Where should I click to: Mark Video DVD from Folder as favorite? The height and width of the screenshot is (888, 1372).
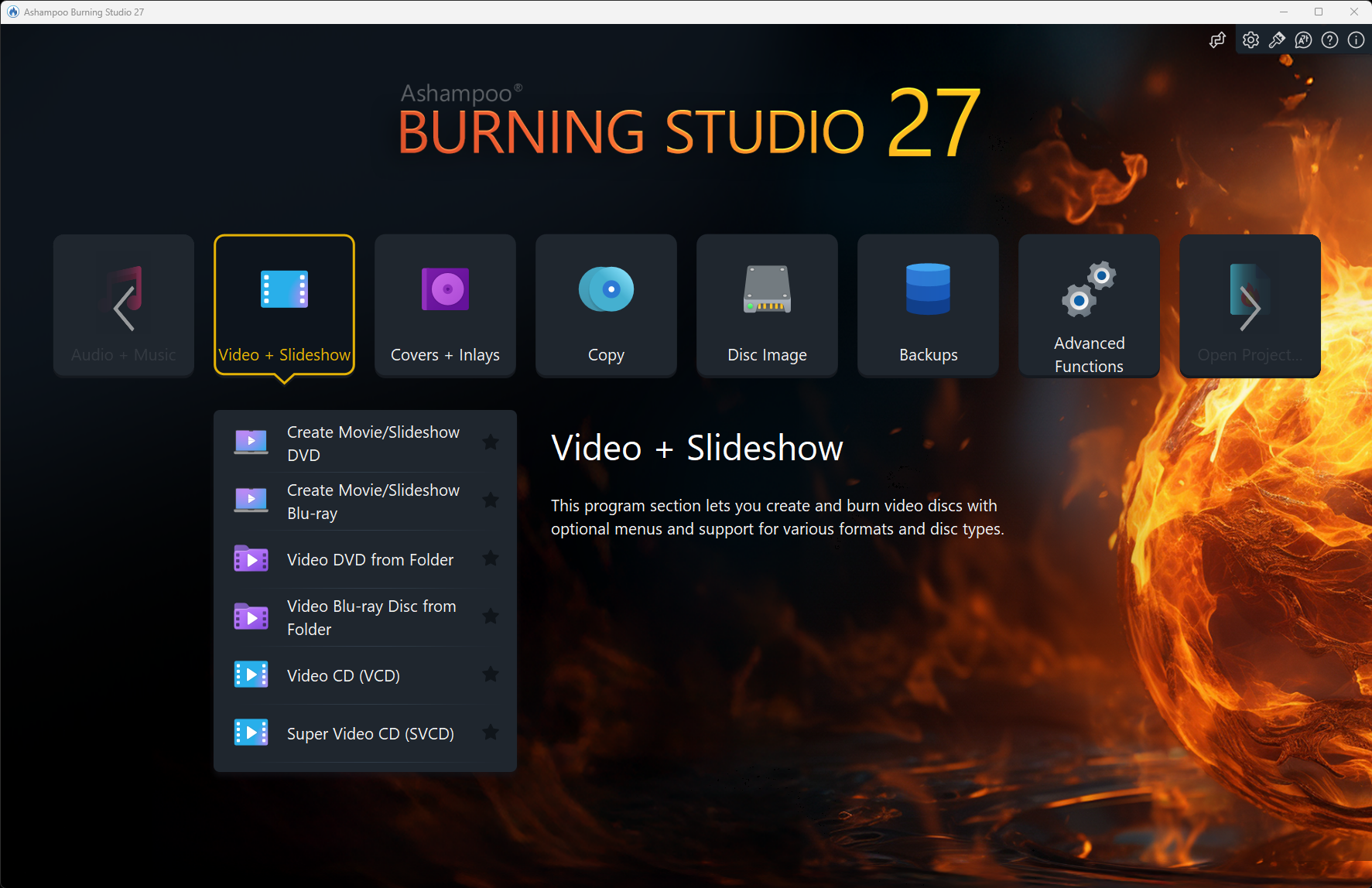[491, 558]
